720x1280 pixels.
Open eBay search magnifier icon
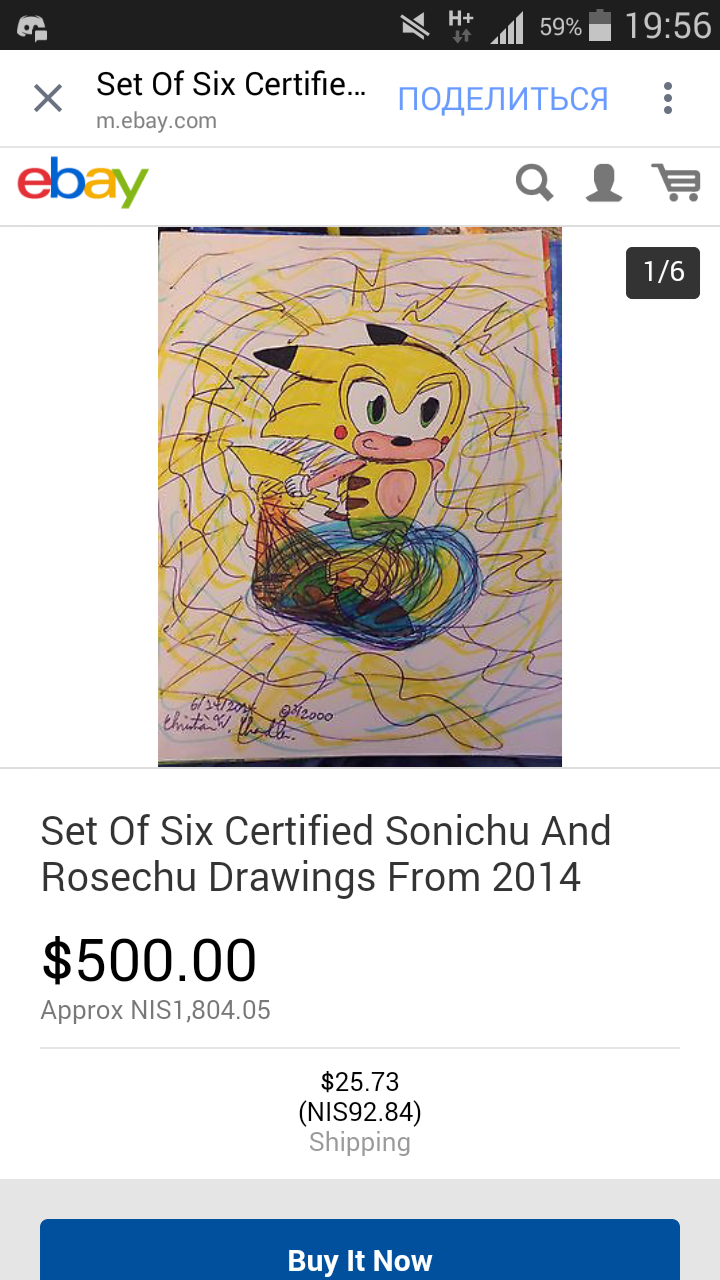[534, 184]
